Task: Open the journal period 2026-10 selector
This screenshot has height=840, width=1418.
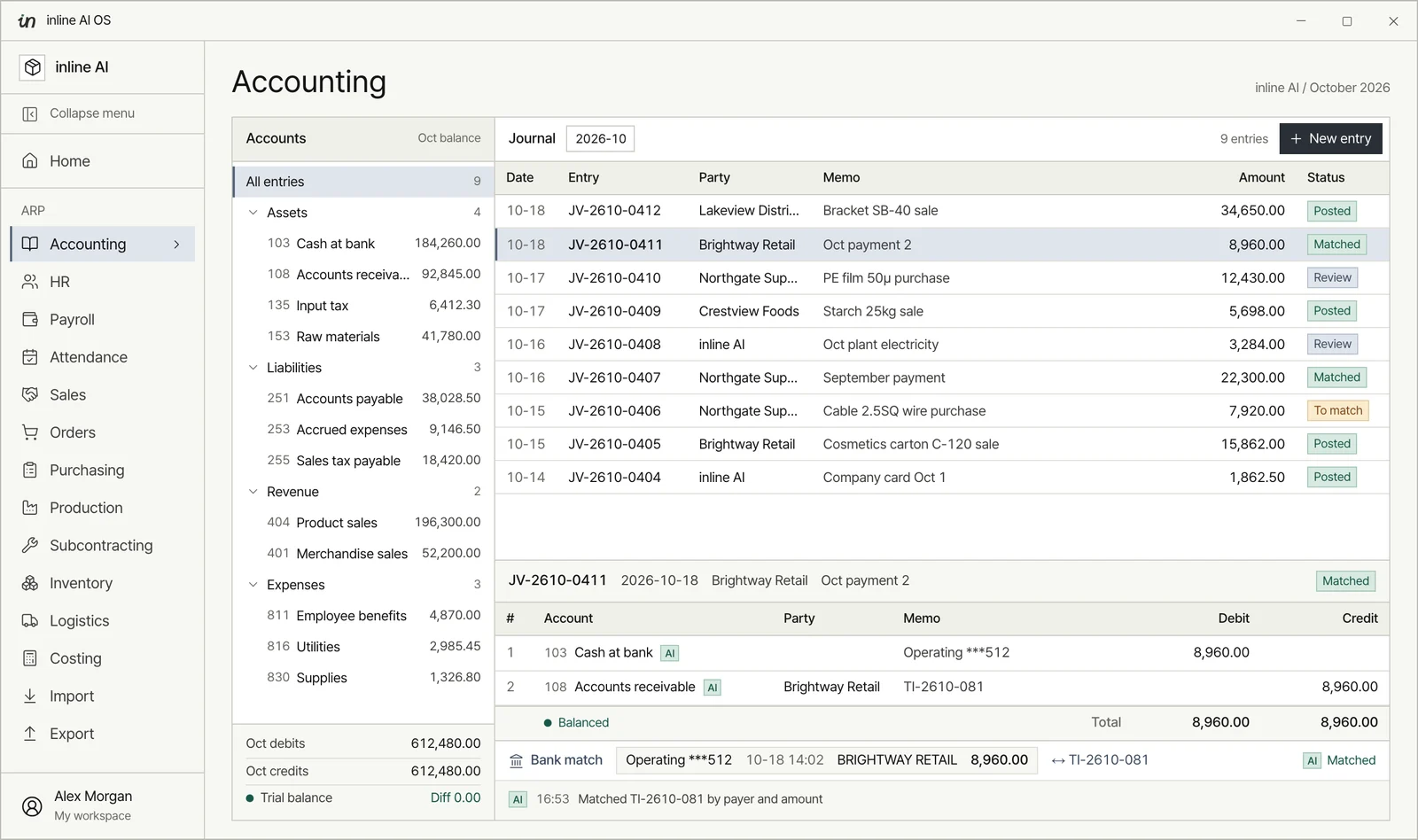Action: (x=601, y=139)
